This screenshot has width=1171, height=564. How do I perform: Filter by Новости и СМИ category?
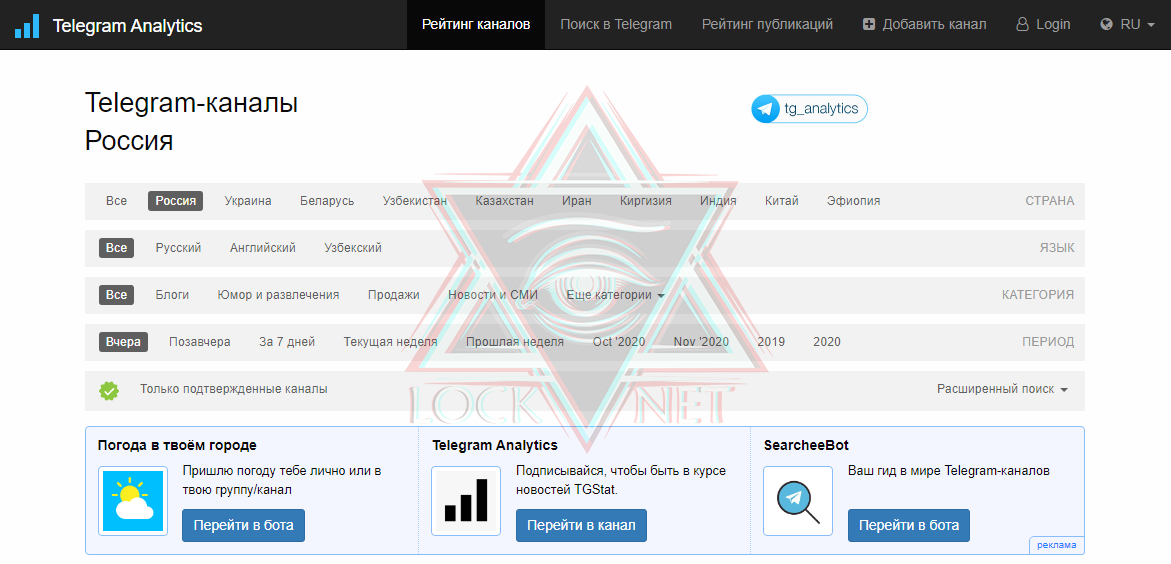click(493, 295)
